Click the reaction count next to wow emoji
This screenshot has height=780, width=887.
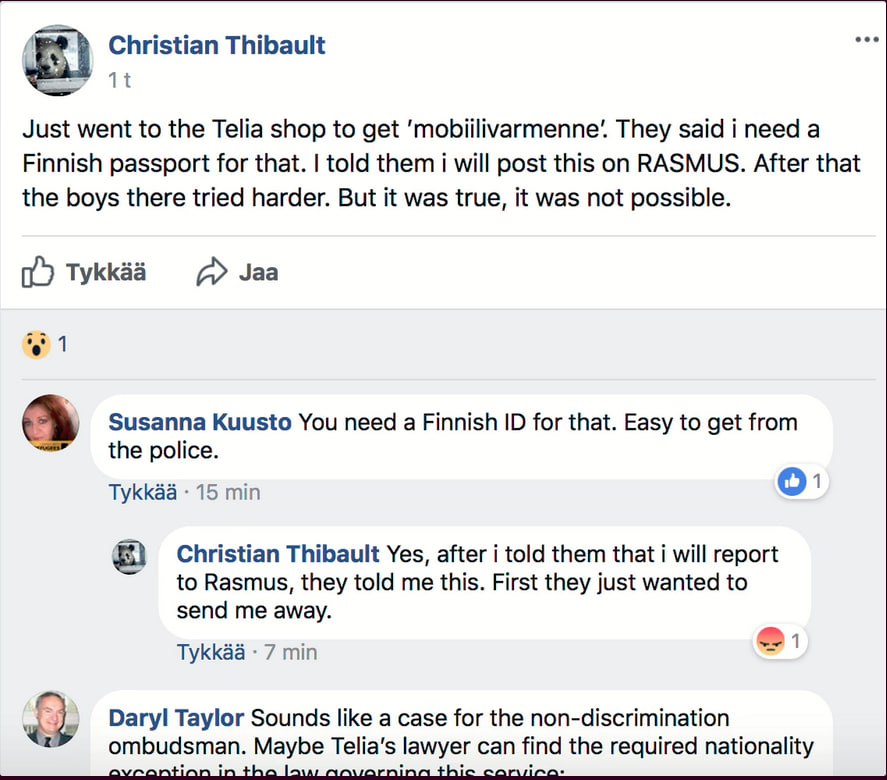(62, 345)
